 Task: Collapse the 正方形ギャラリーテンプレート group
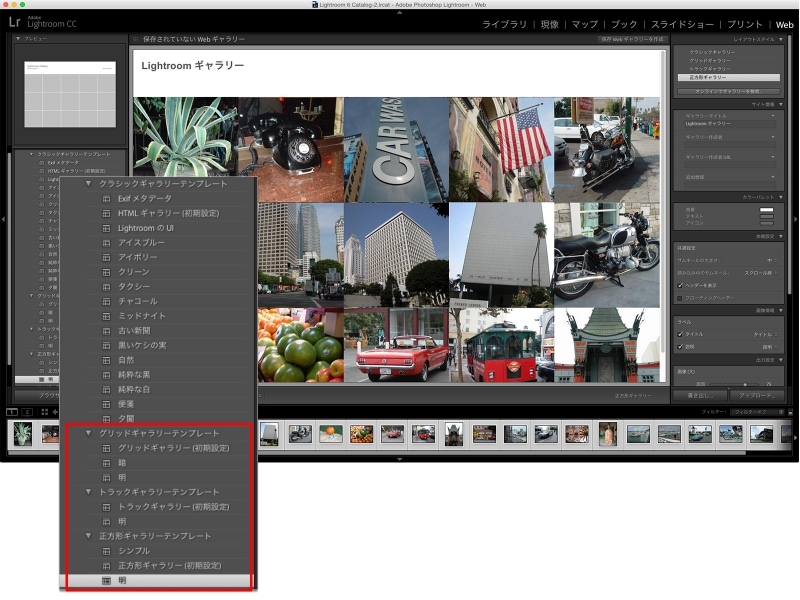[89, 536]
